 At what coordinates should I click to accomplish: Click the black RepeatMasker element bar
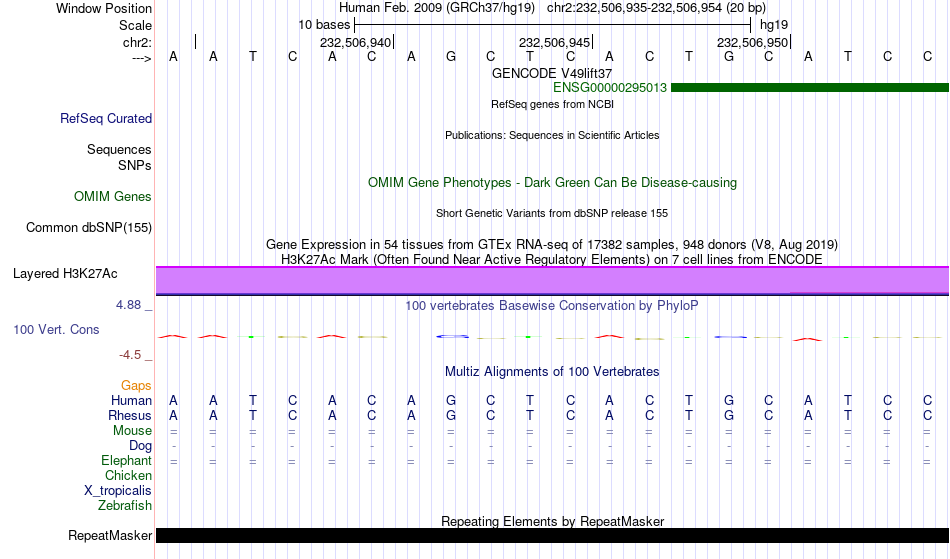[x=553, y=535]
